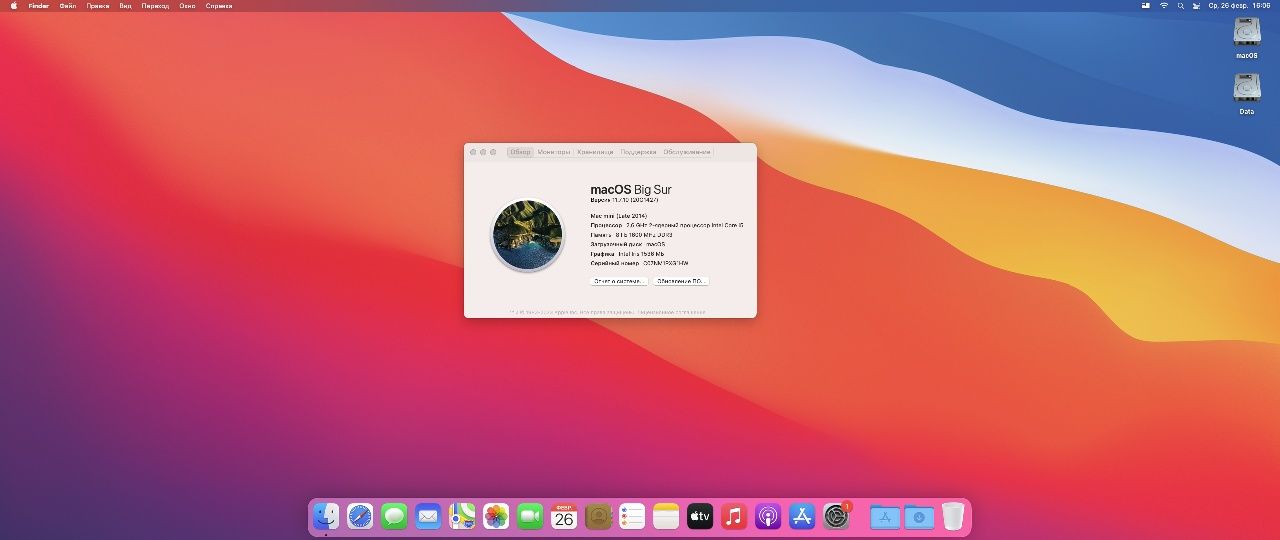This screenshot has width=1280, height=540.
Task: Open System Preferences with update badge
Action: [836, 516]
